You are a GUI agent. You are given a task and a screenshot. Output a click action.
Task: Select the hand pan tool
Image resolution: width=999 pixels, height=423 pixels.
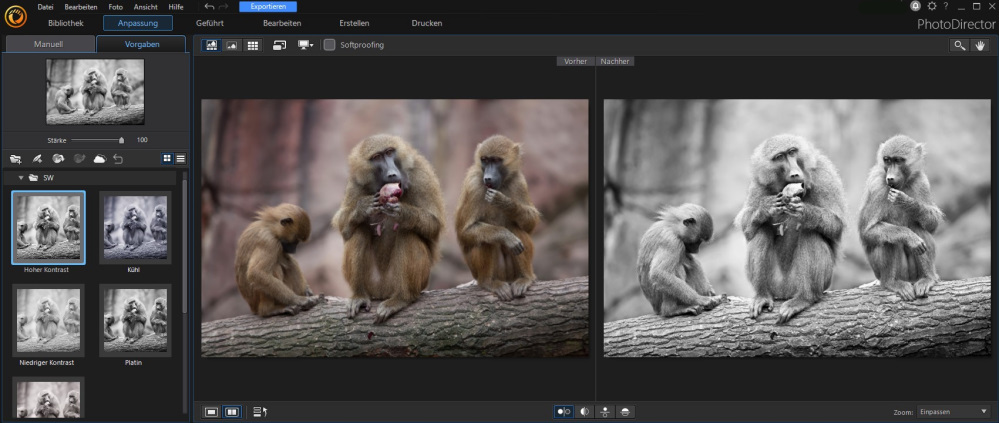[x=980, y=45]
